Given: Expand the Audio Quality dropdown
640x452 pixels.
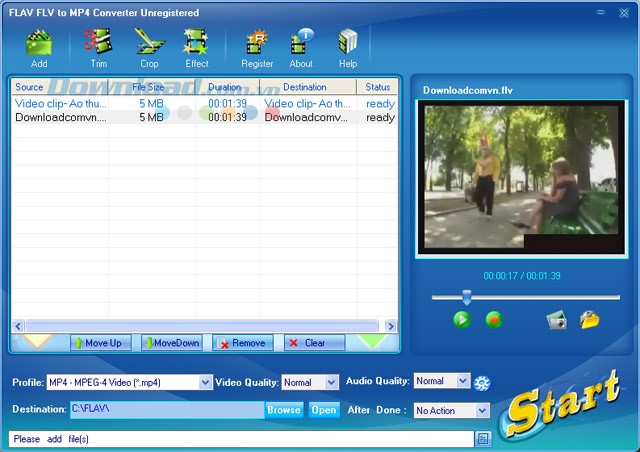Looking at the screenshot, I should click(463, 381).
